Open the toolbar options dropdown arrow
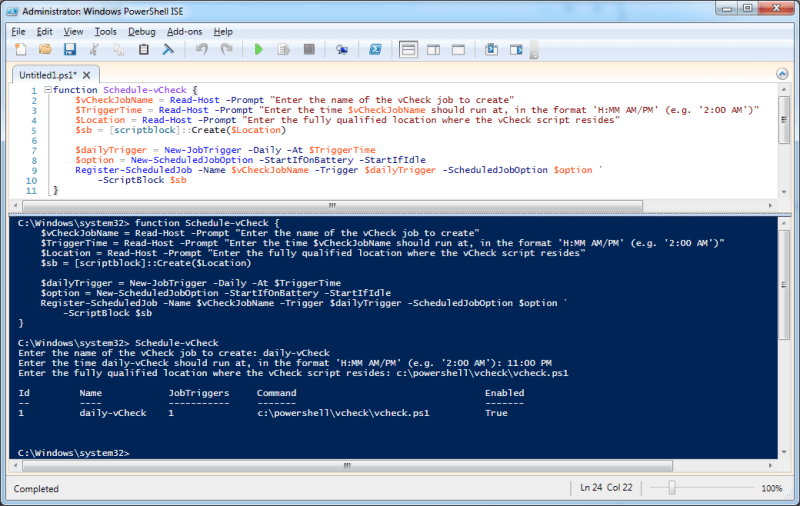Image resolution: width=800 pixels, height=506 pixels. coord(534,52)
